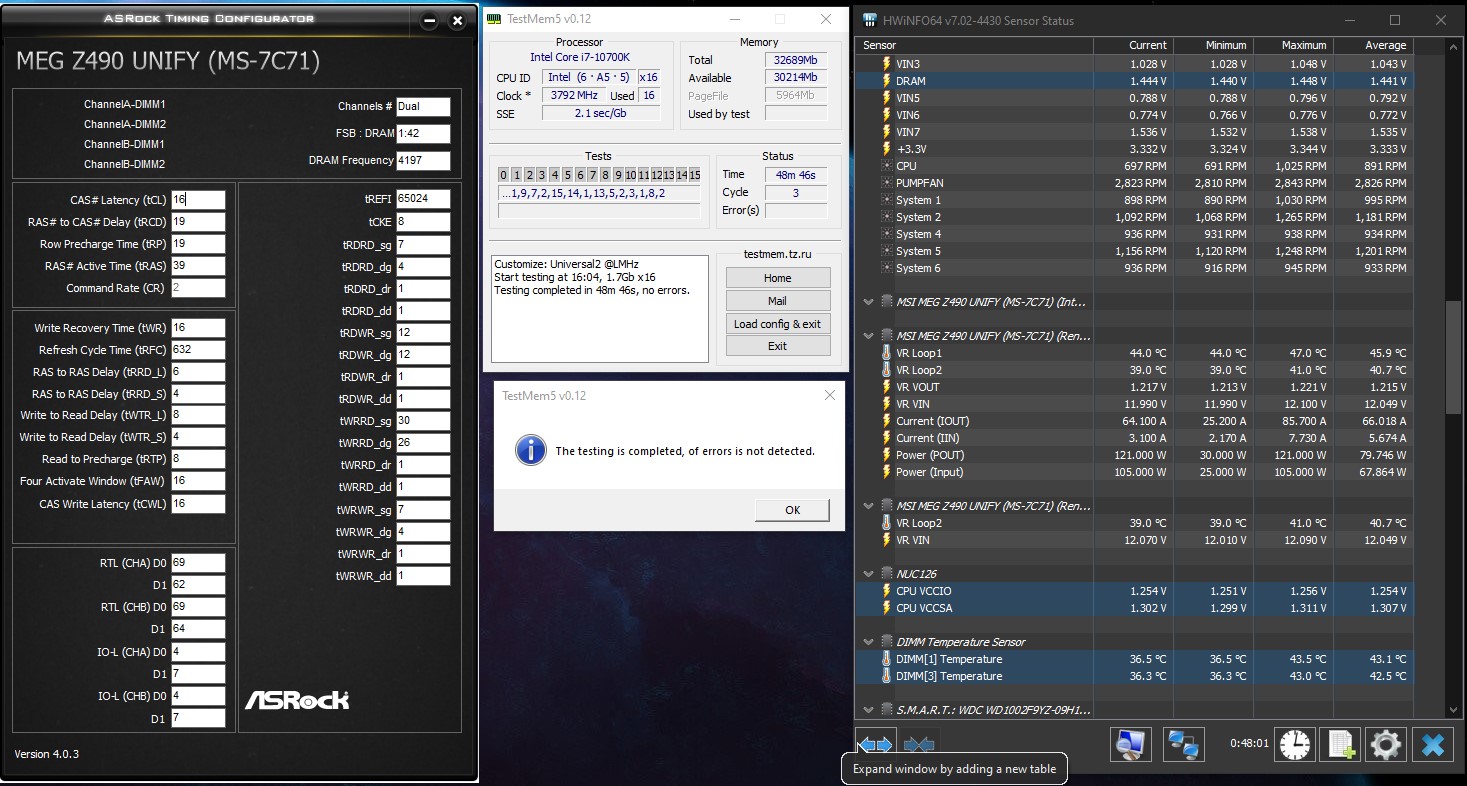Click the DRAM Frequency field
This screenshot has width=1467, height=786.
coord(423,161)
